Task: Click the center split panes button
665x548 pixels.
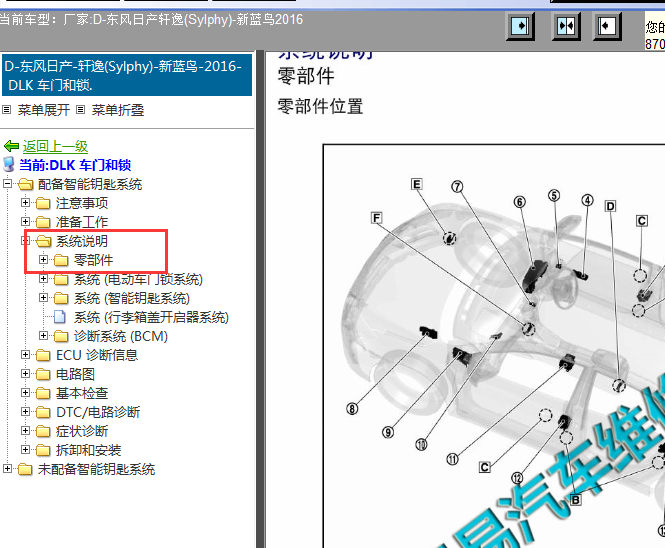Action: pyautogui.click(x=566, y=26)
